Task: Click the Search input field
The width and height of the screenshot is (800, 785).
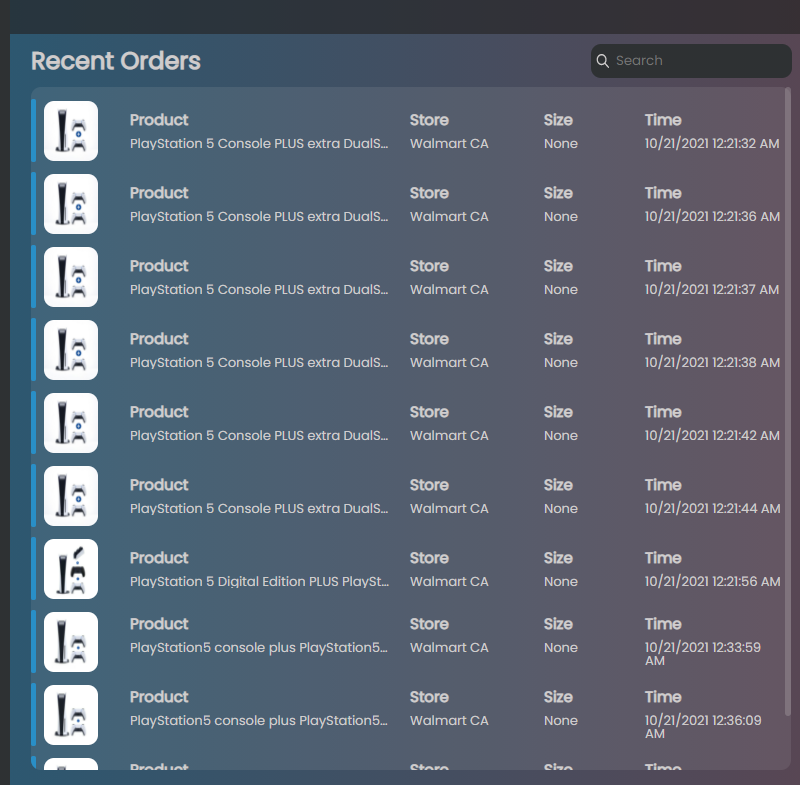Action: pos(691,61)
